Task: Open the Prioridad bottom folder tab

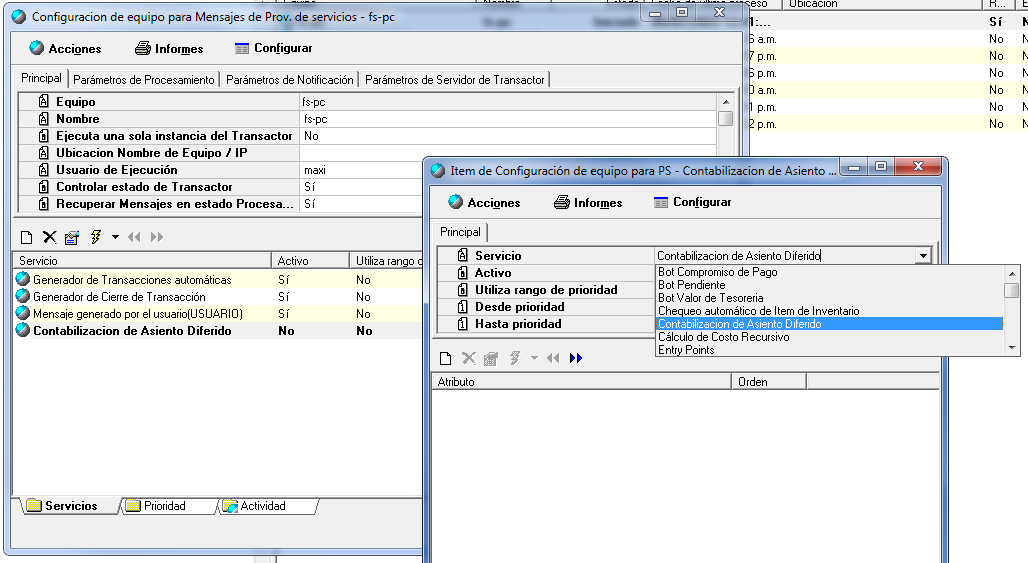Action: click(164, 506)
